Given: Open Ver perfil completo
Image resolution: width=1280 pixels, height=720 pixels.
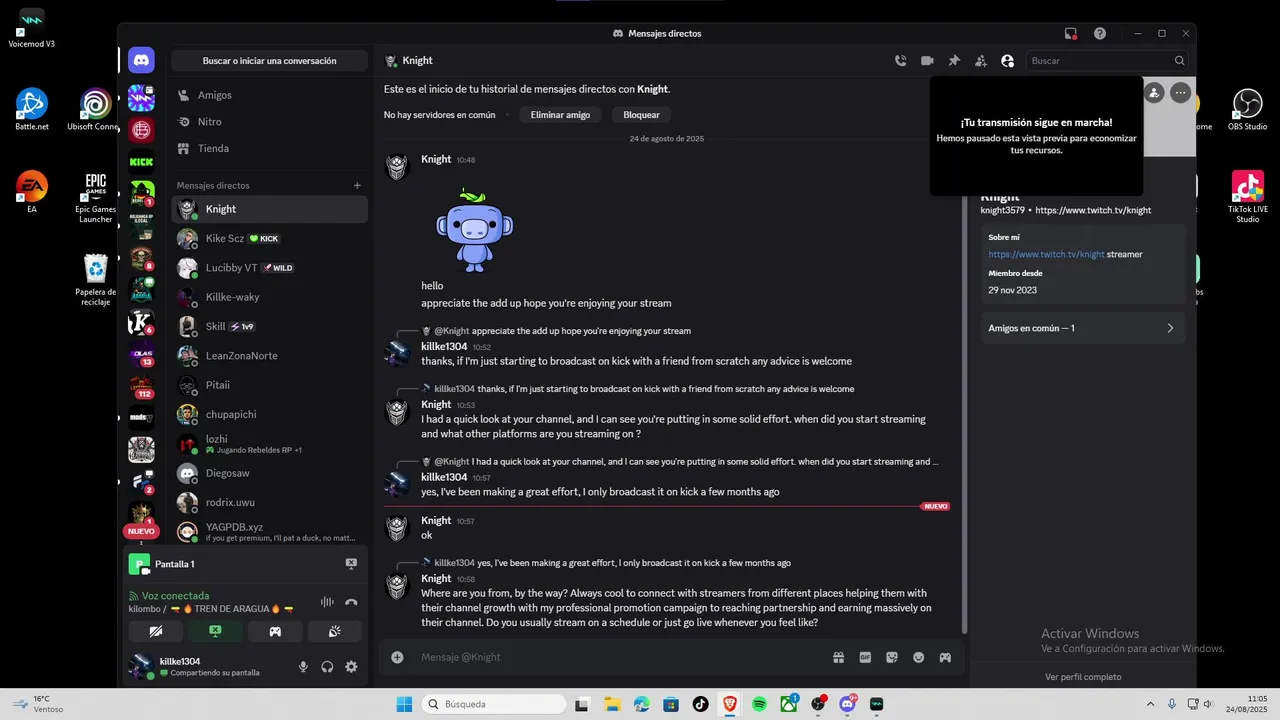Looking at the screenshot, I should pos(1083,677).
